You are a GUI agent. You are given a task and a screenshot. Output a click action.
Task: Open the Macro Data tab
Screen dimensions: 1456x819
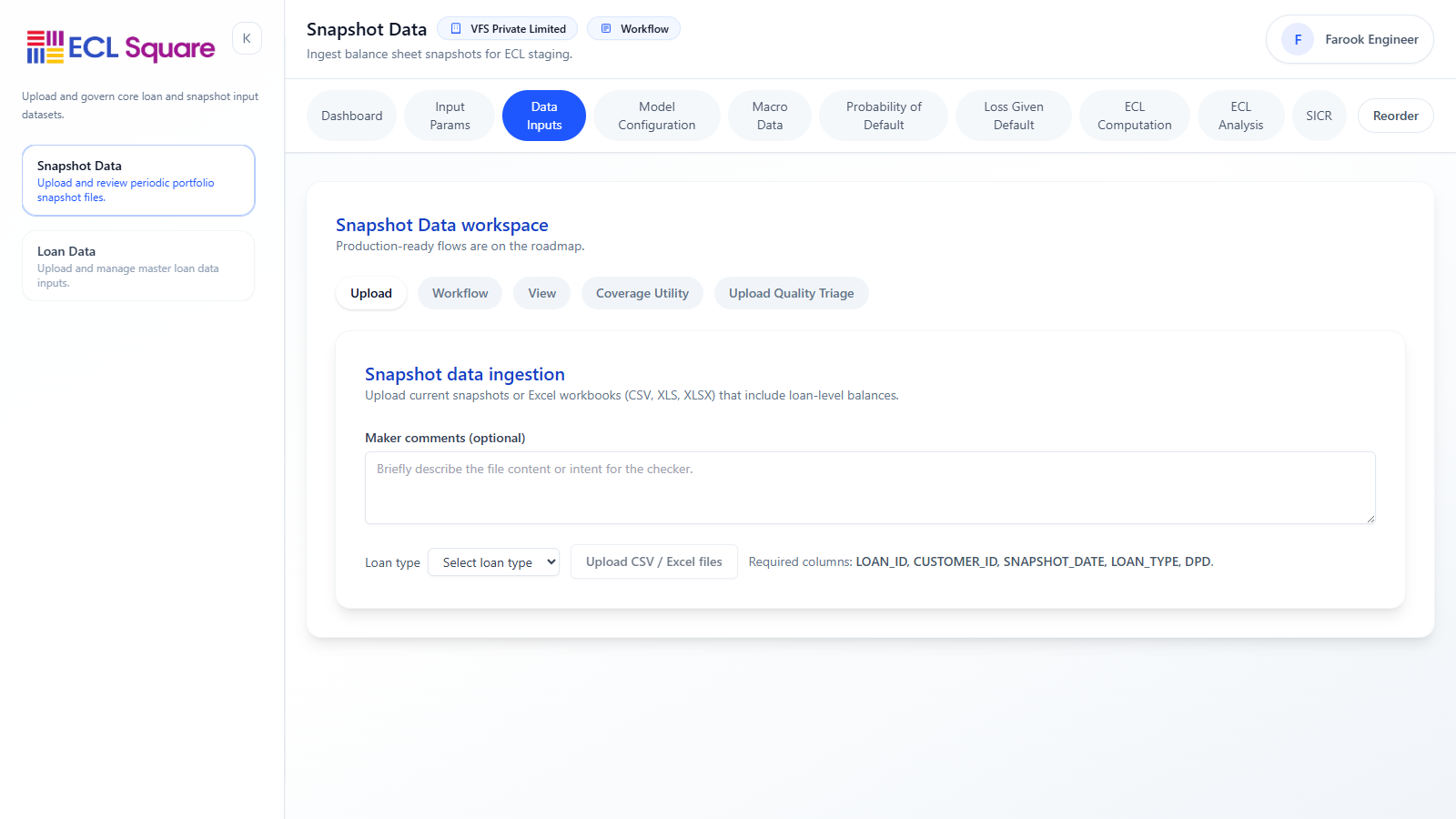tap(770, 116)
